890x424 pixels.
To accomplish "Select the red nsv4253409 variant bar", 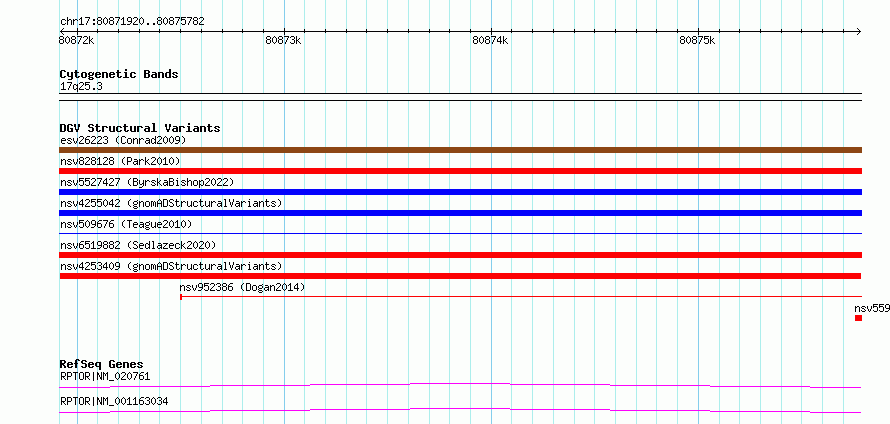I will click(460, 276).
